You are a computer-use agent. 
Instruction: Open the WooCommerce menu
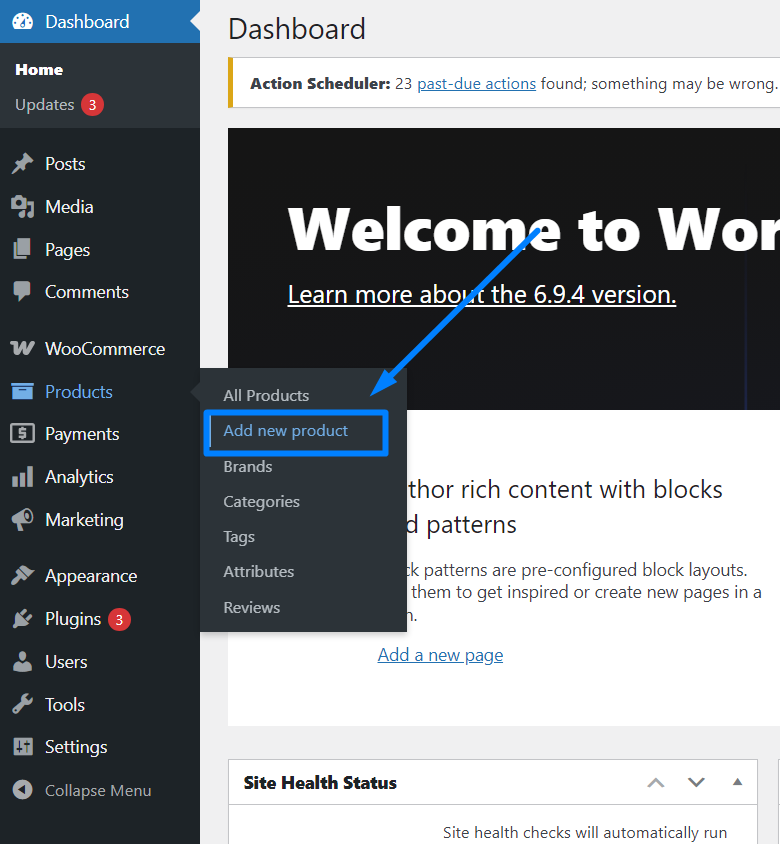tap(105, 349)
